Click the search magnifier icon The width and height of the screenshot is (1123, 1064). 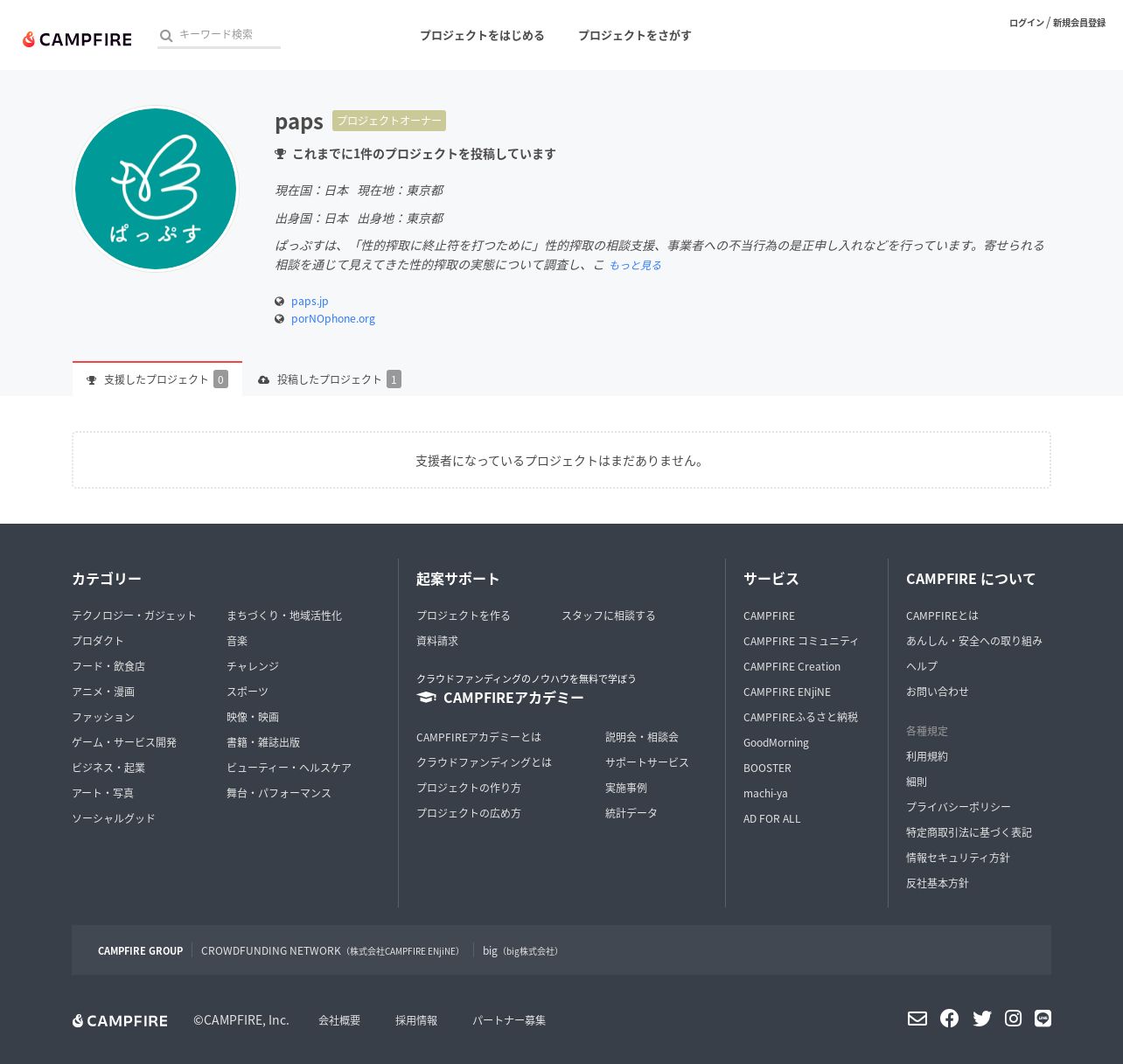pos(166,36)
